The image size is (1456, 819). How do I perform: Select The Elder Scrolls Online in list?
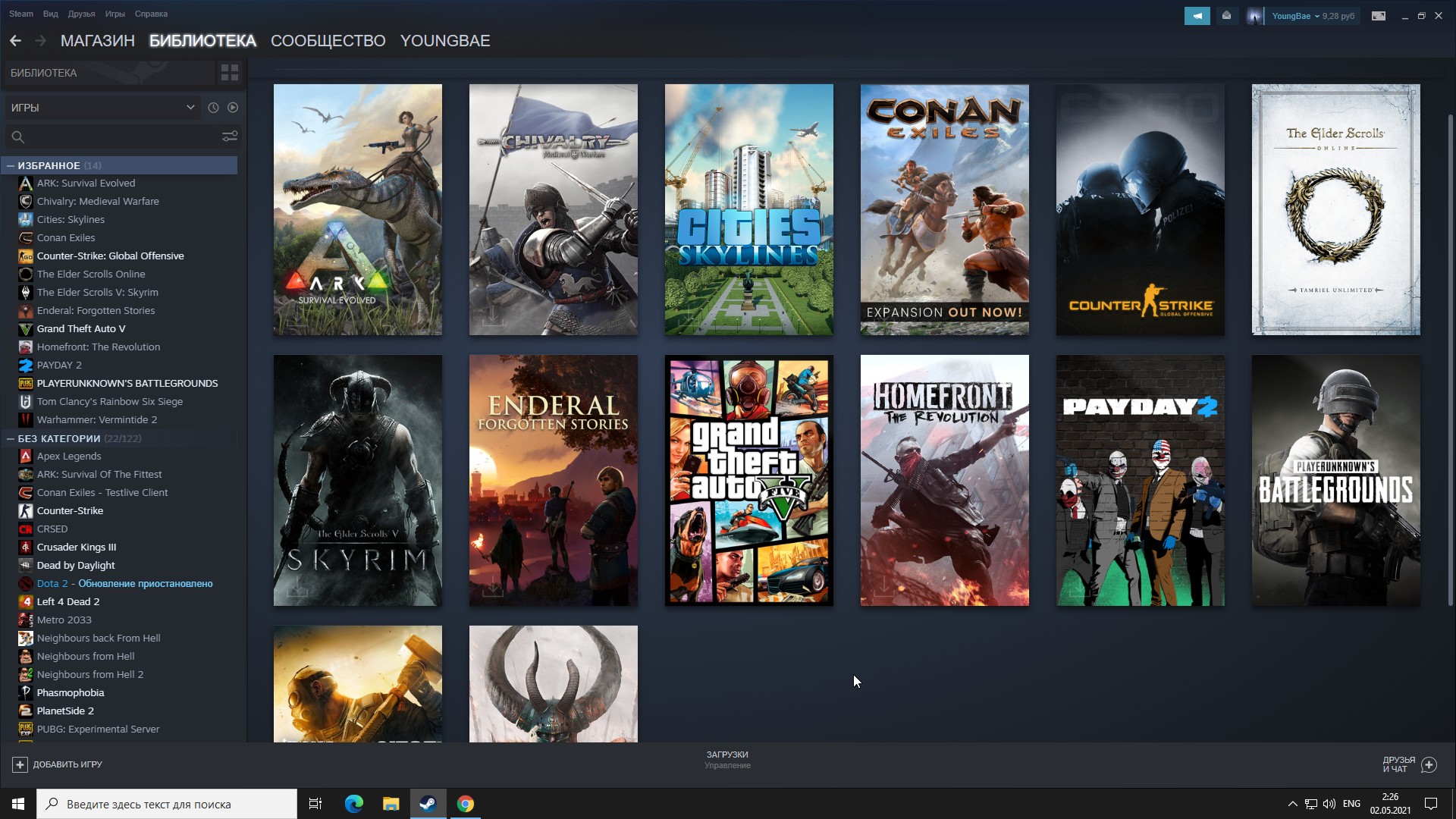click(91, 275)
